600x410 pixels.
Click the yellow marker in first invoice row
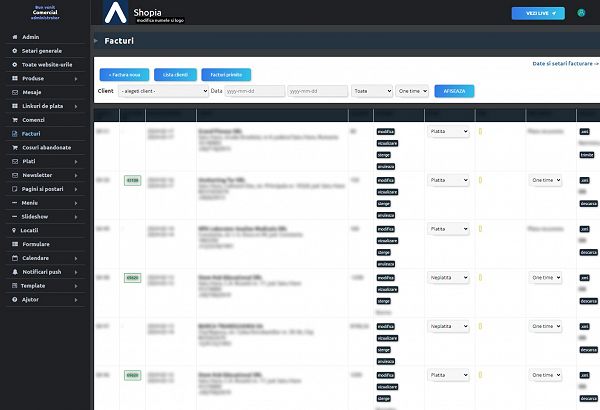pos(481,130)
